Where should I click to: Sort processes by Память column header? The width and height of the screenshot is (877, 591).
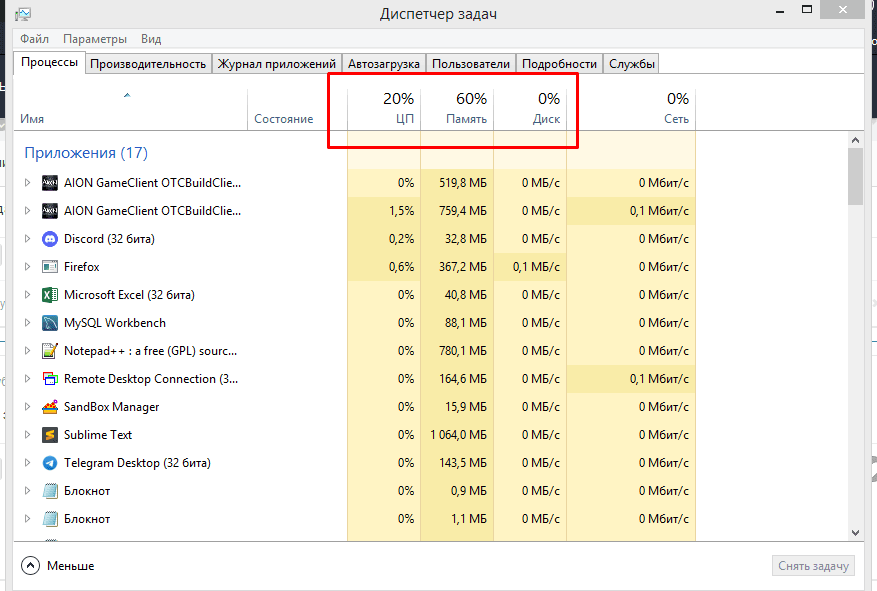[457, 108]
